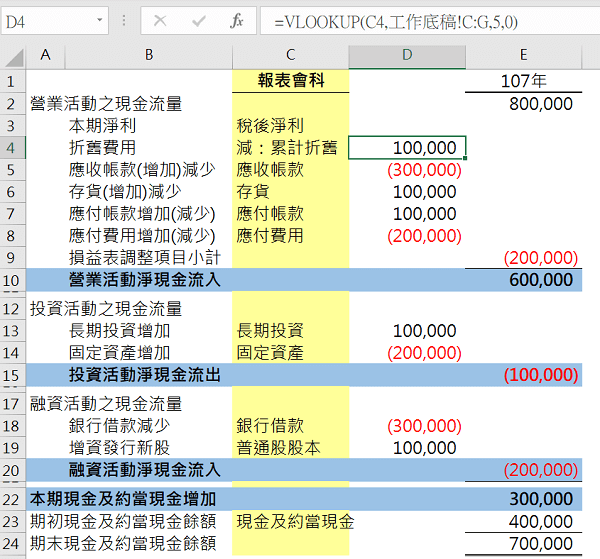Click the 稅後淨利 cell

[x=290, y=125]
